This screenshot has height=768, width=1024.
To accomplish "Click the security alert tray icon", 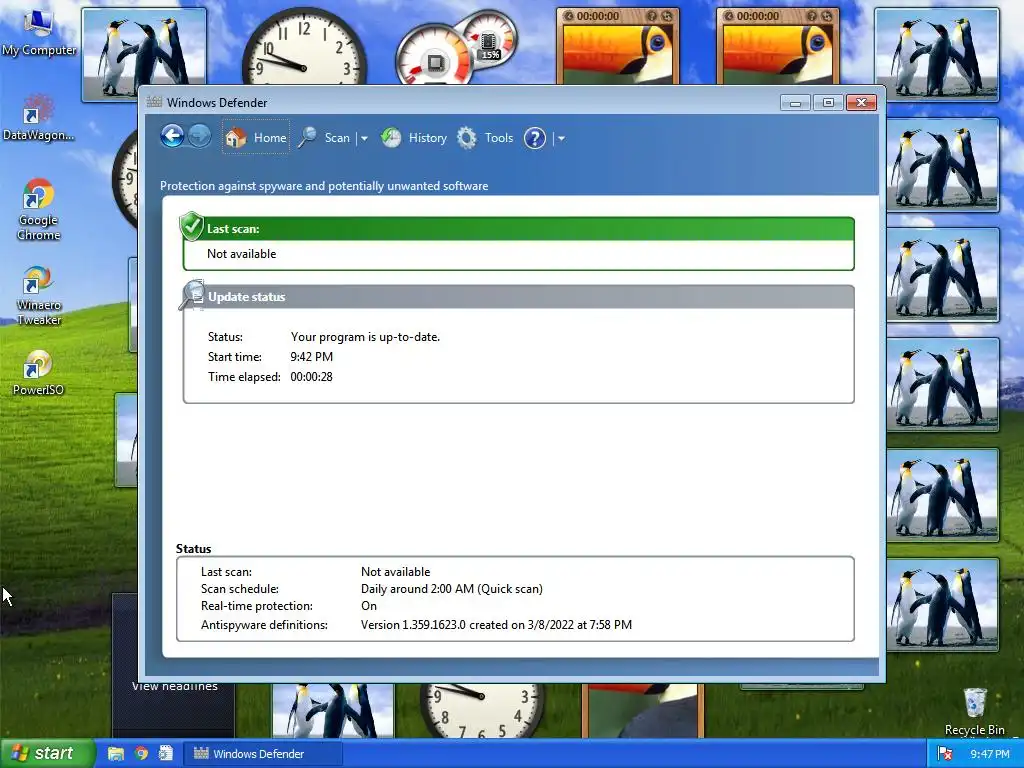I will 944,754.
